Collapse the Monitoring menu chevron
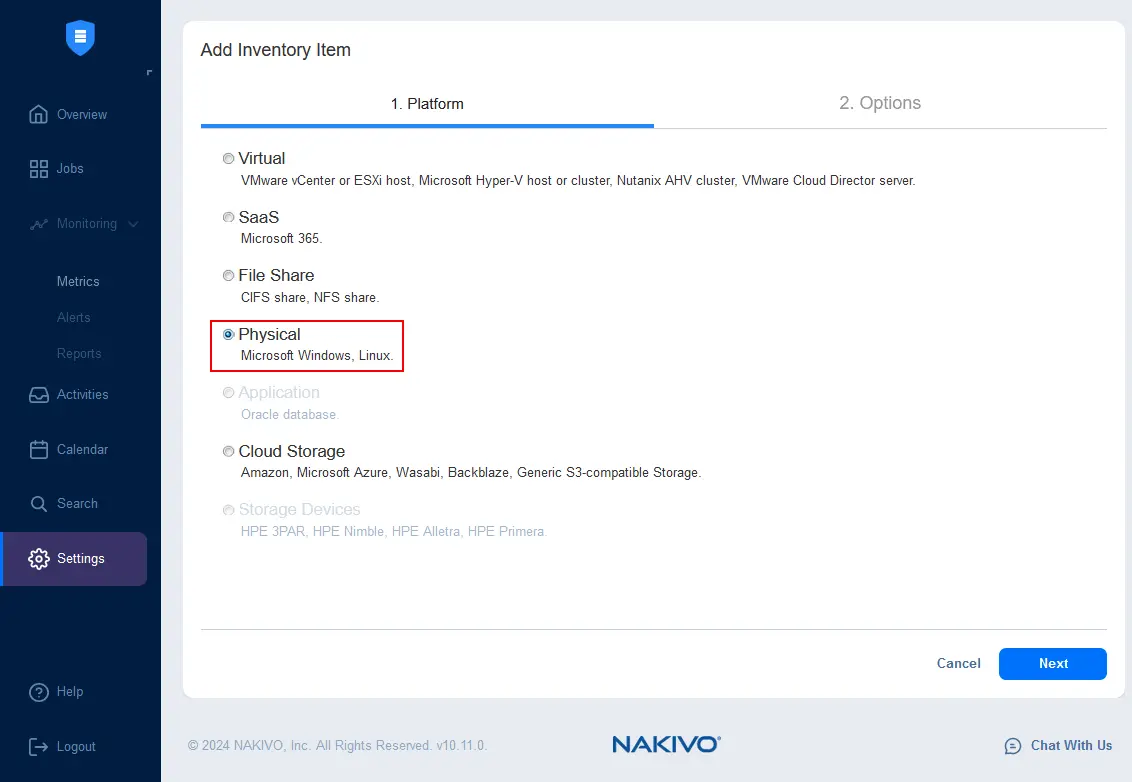The height and width of the screenshot is (782, 1132). (134, 224)
